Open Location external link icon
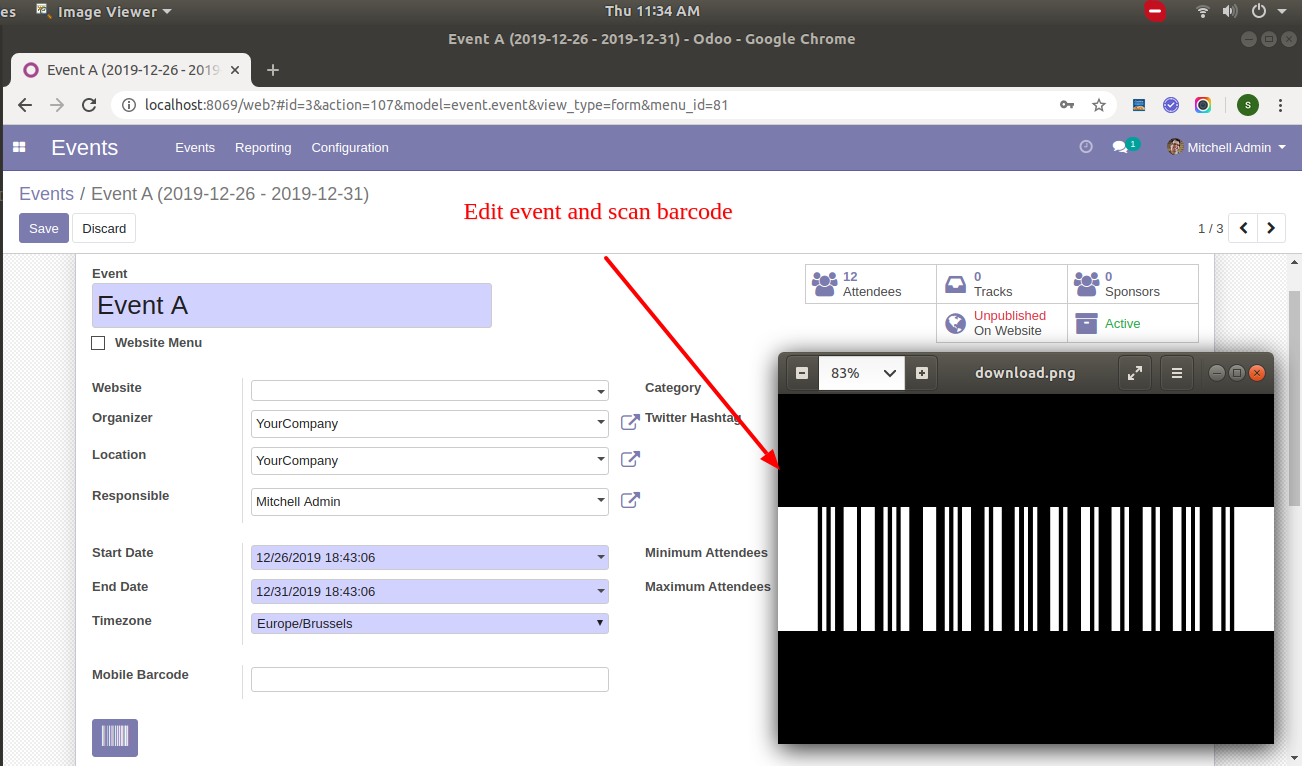Viewport: 1302px width, 766px height. pos(630,459)
